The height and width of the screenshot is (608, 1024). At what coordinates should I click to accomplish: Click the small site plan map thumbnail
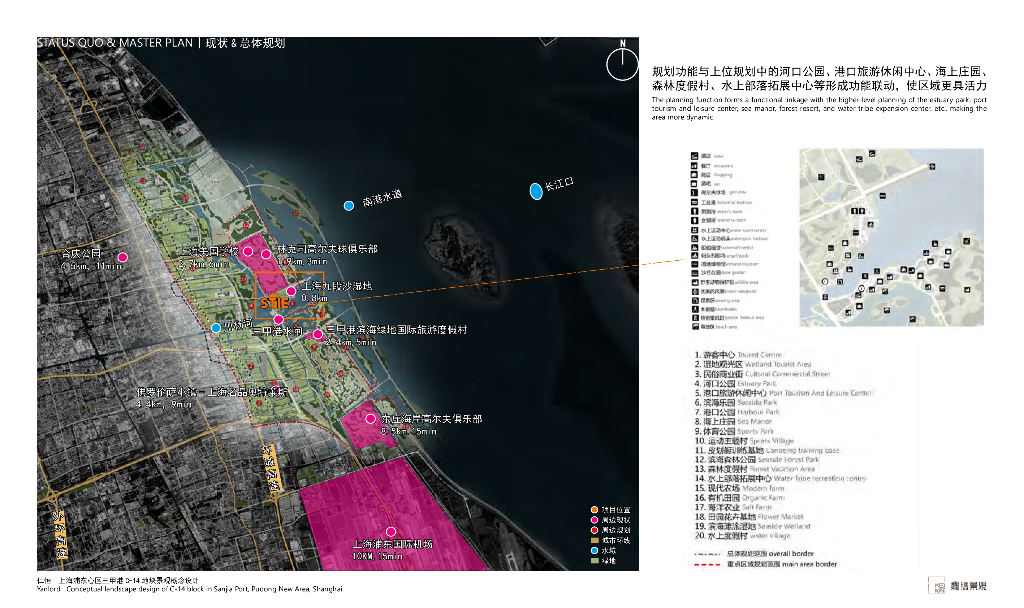point(891,237)
